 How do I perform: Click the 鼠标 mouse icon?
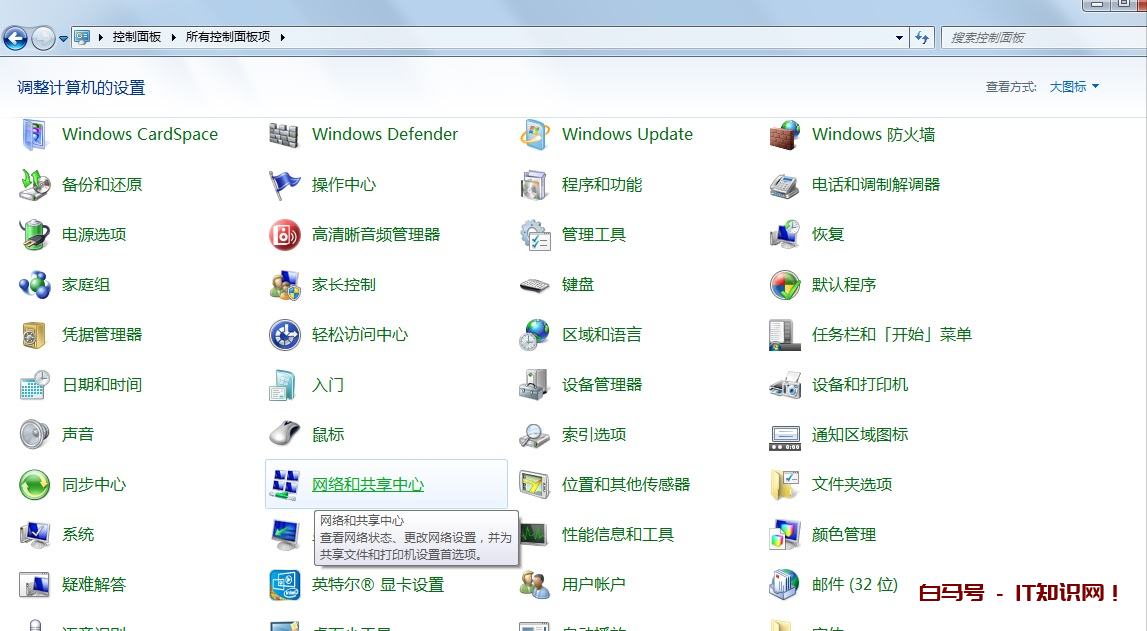tap(285, 435)
